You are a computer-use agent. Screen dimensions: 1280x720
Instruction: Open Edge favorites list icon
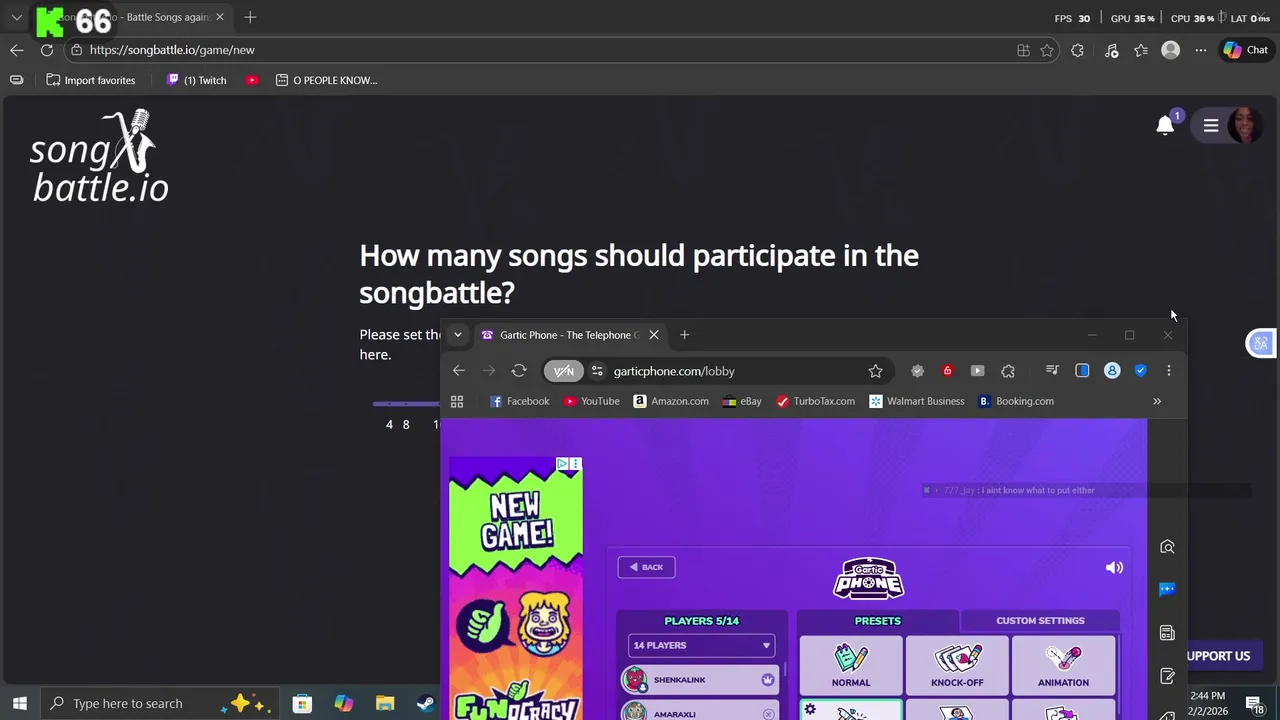click(x=1141, y=50)
